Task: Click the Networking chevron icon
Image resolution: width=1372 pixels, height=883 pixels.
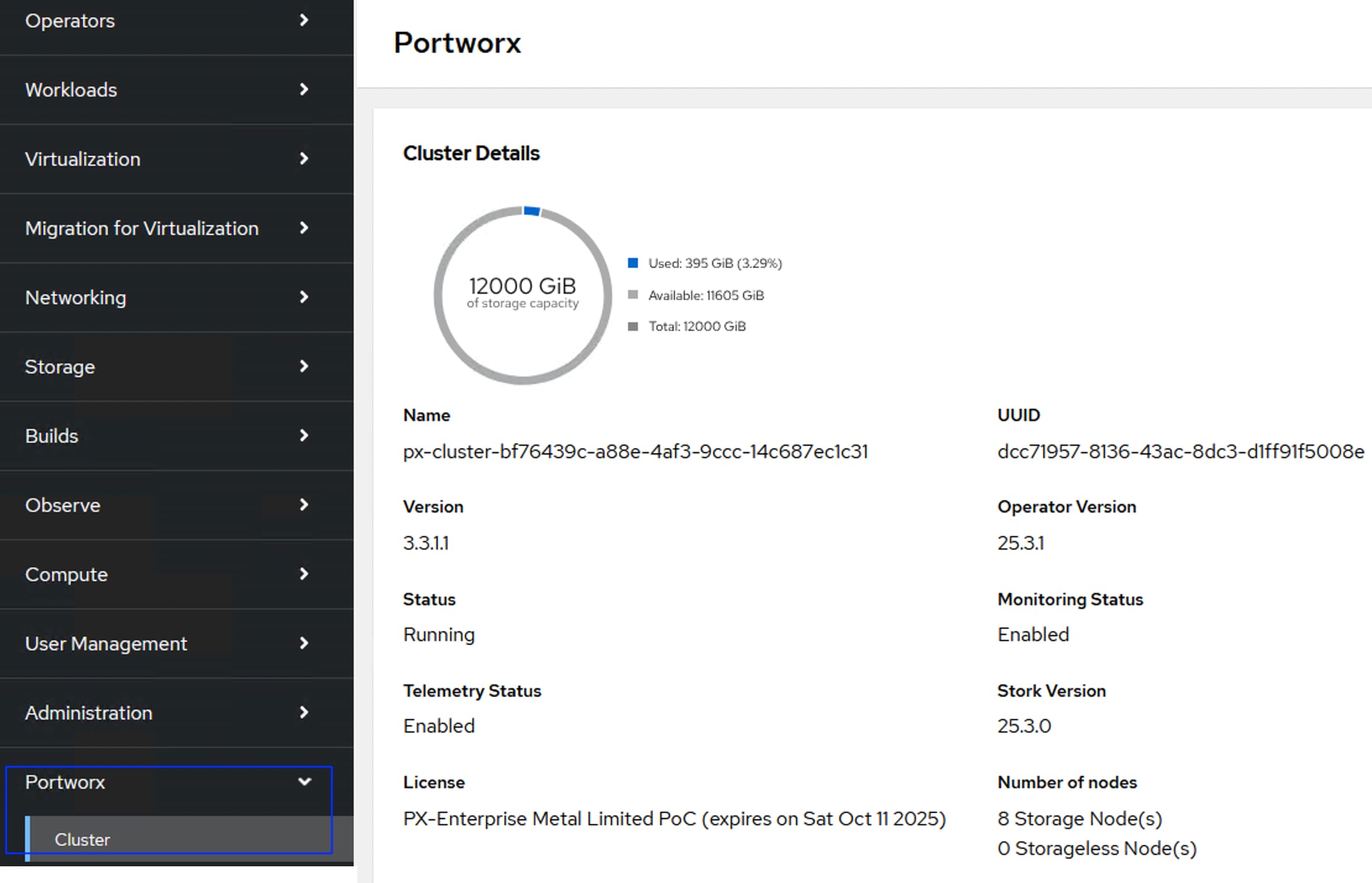Action: 303,297
